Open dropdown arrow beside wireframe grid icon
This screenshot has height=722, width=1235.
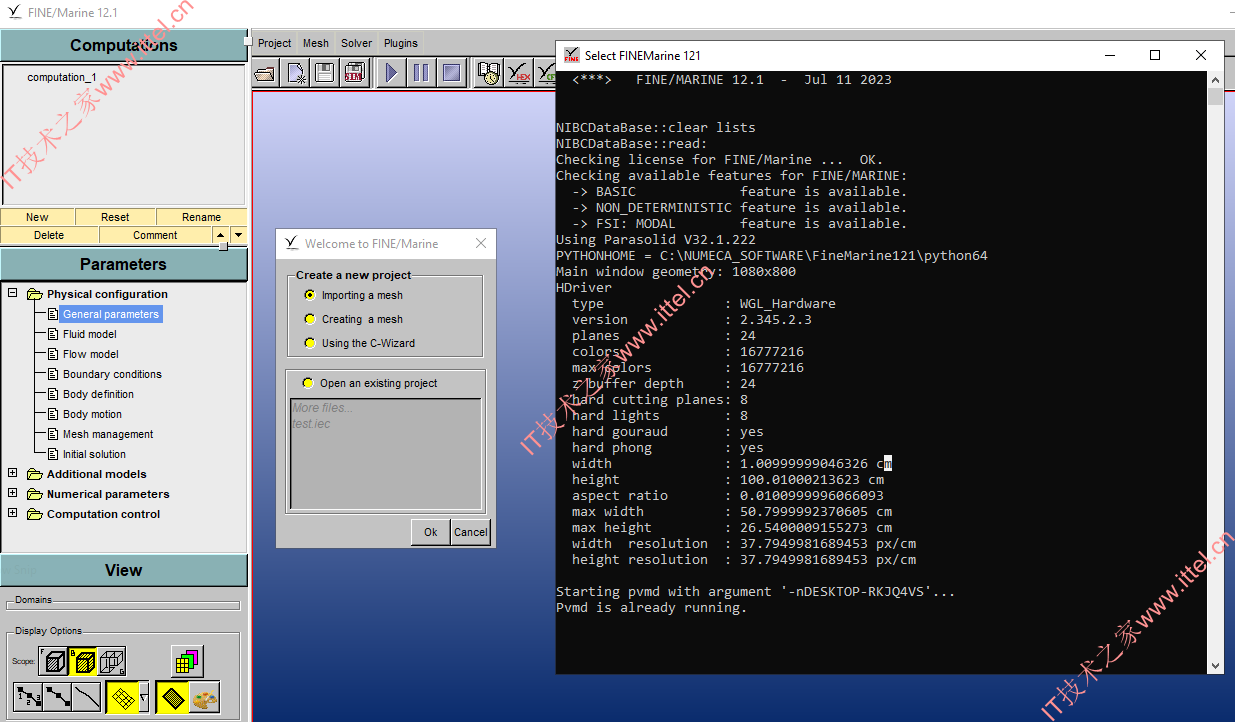tap(144, 697)
